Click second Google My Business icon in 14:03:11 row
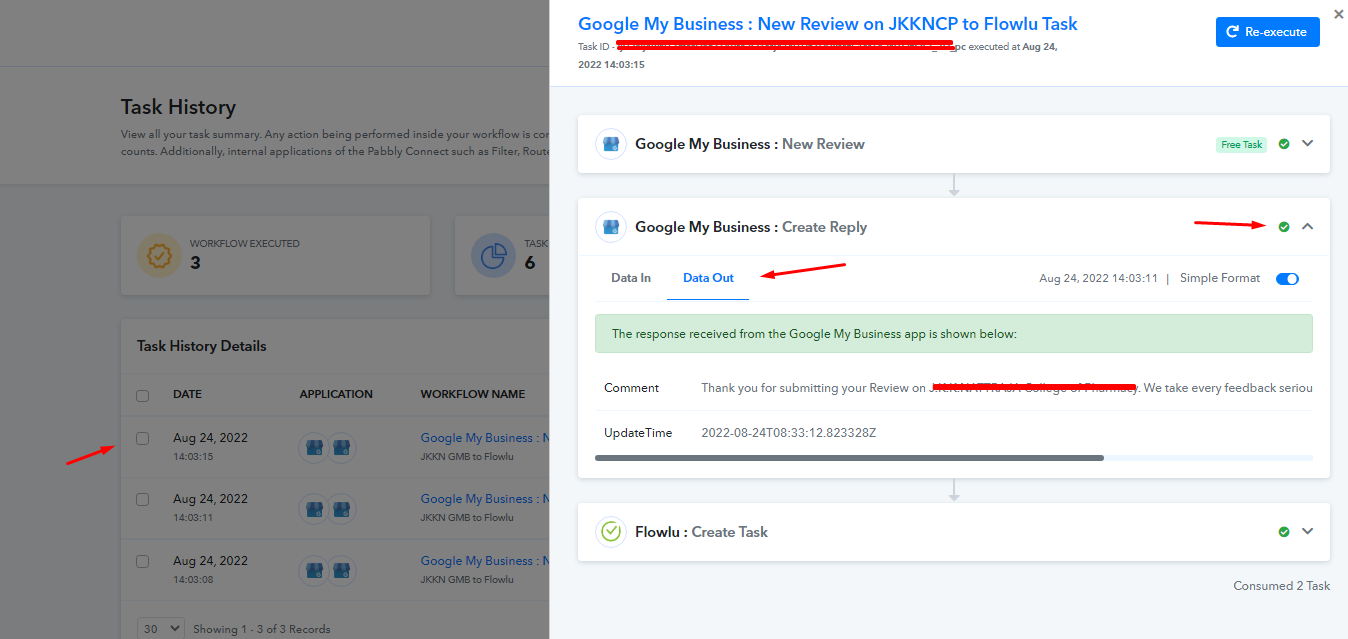1348x639 pixels. click(x=342, y=508)
